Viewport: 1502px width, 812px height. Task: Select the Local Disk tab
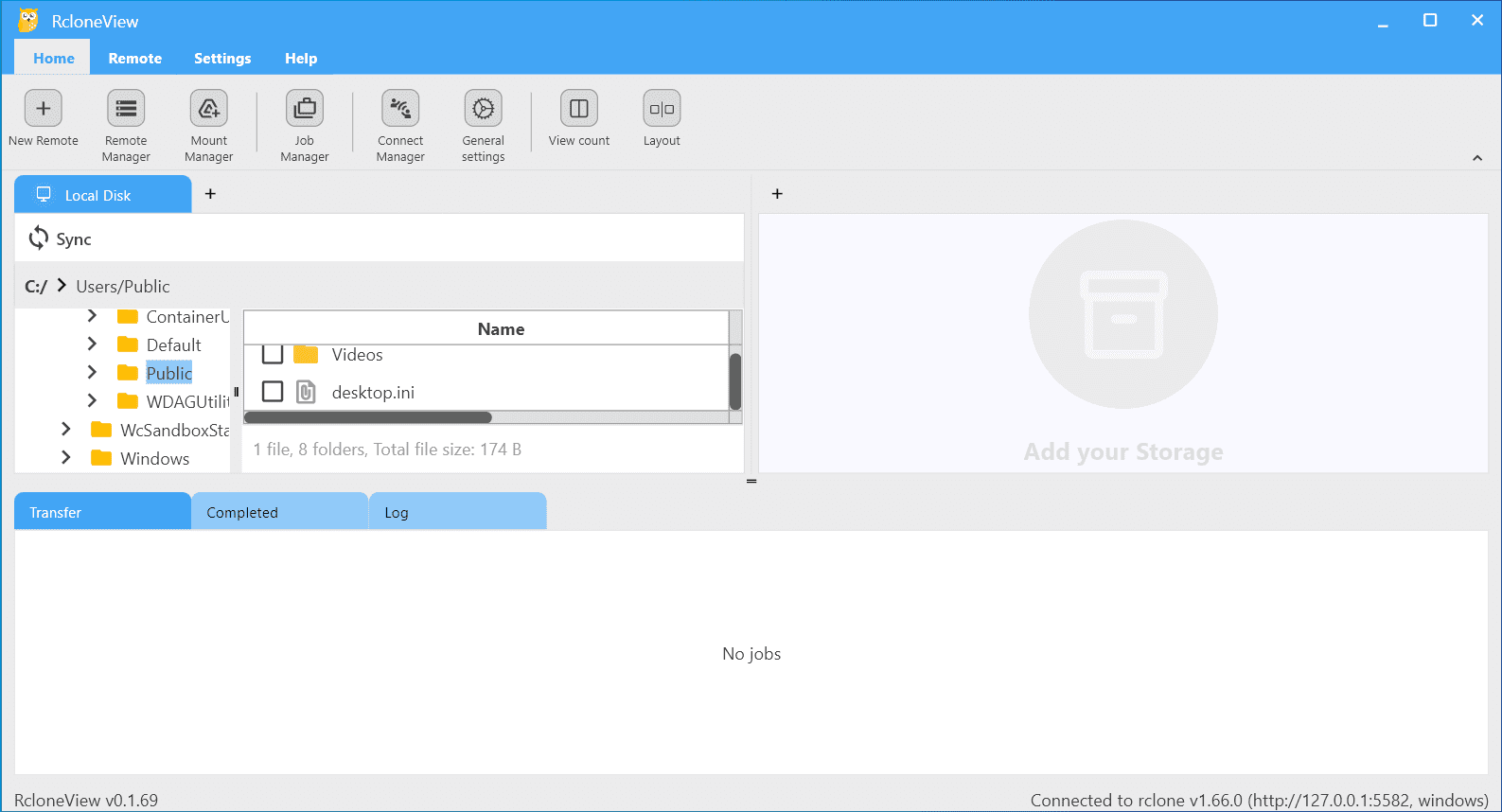point(103,194)
